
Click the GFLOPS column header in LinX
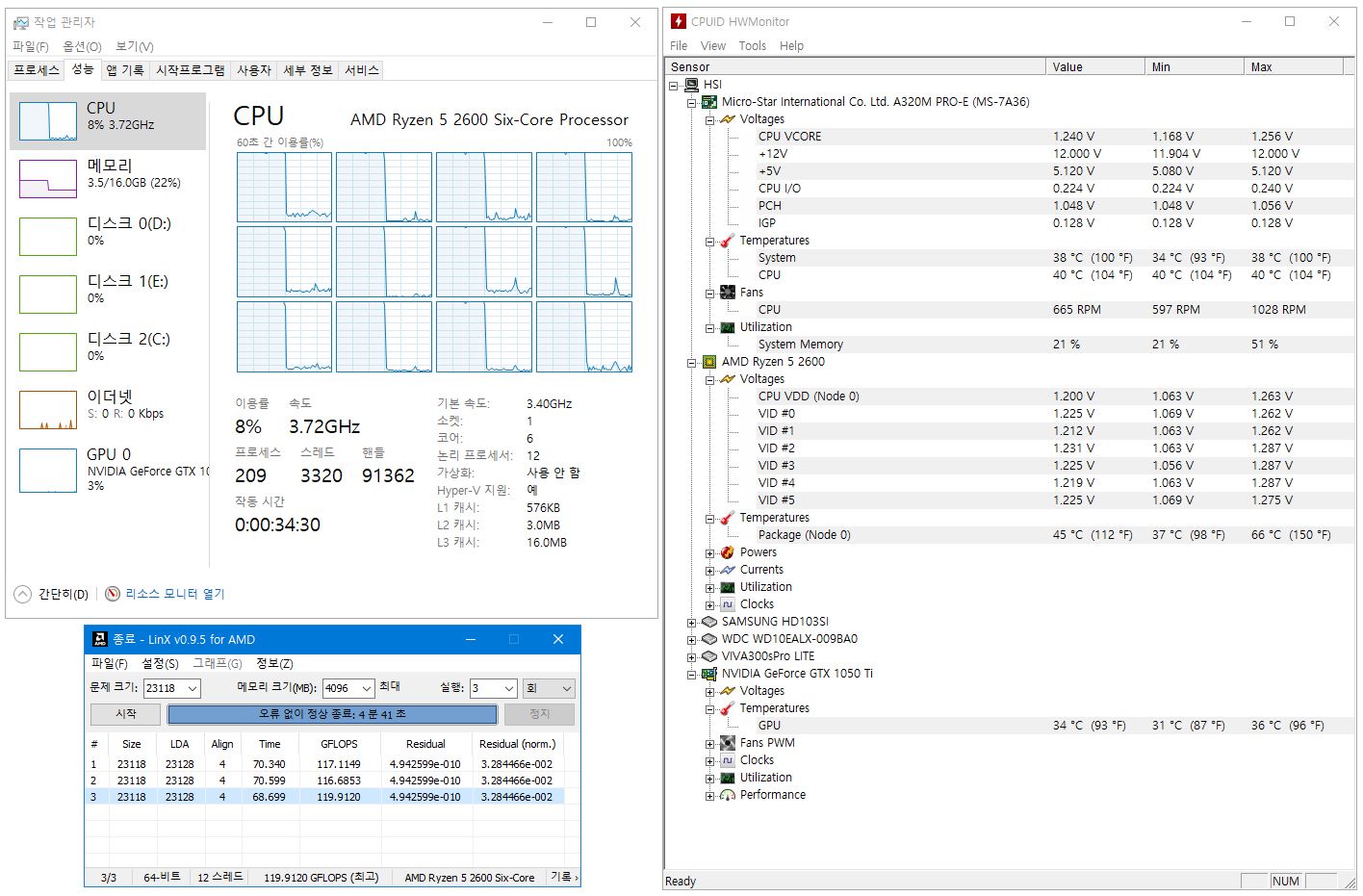coord(339,744)
